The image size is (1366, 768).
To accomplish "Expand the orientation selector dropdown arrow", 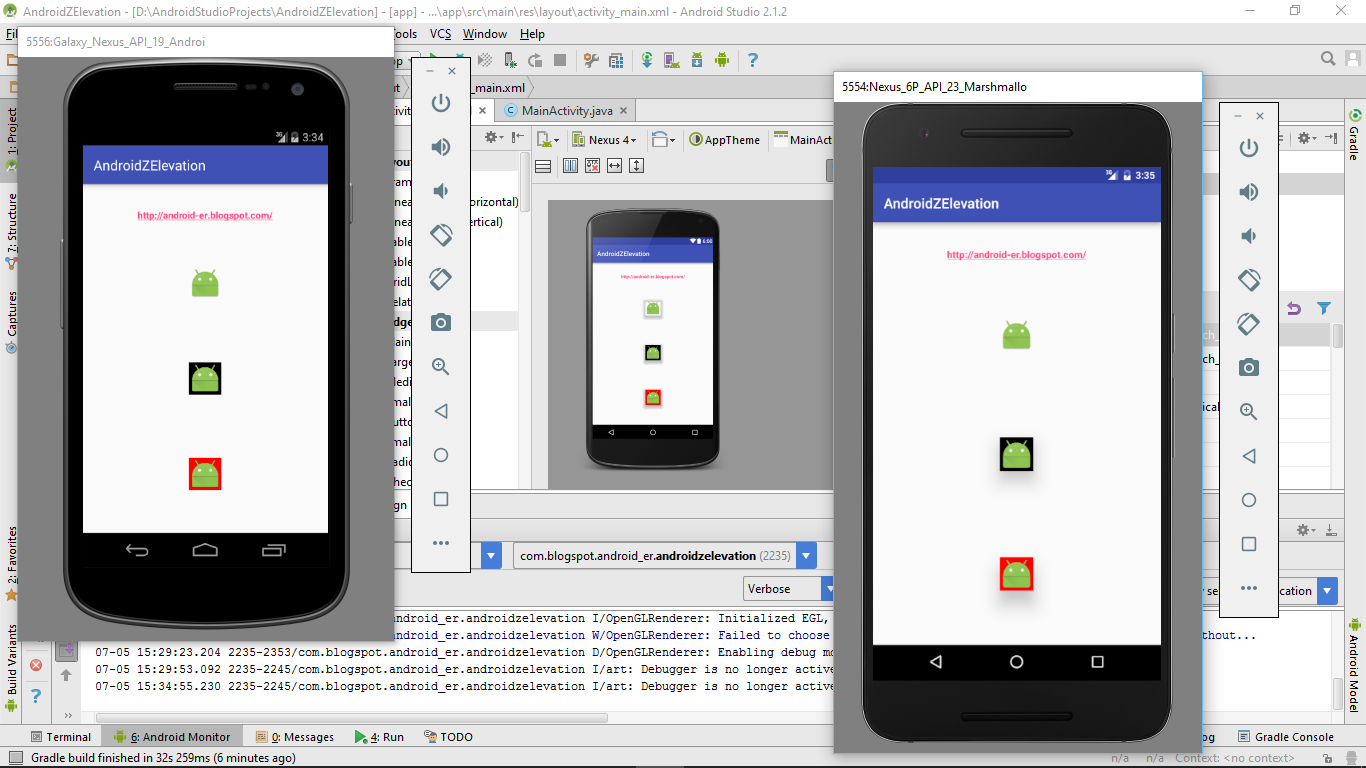I will tap(674, 140).
